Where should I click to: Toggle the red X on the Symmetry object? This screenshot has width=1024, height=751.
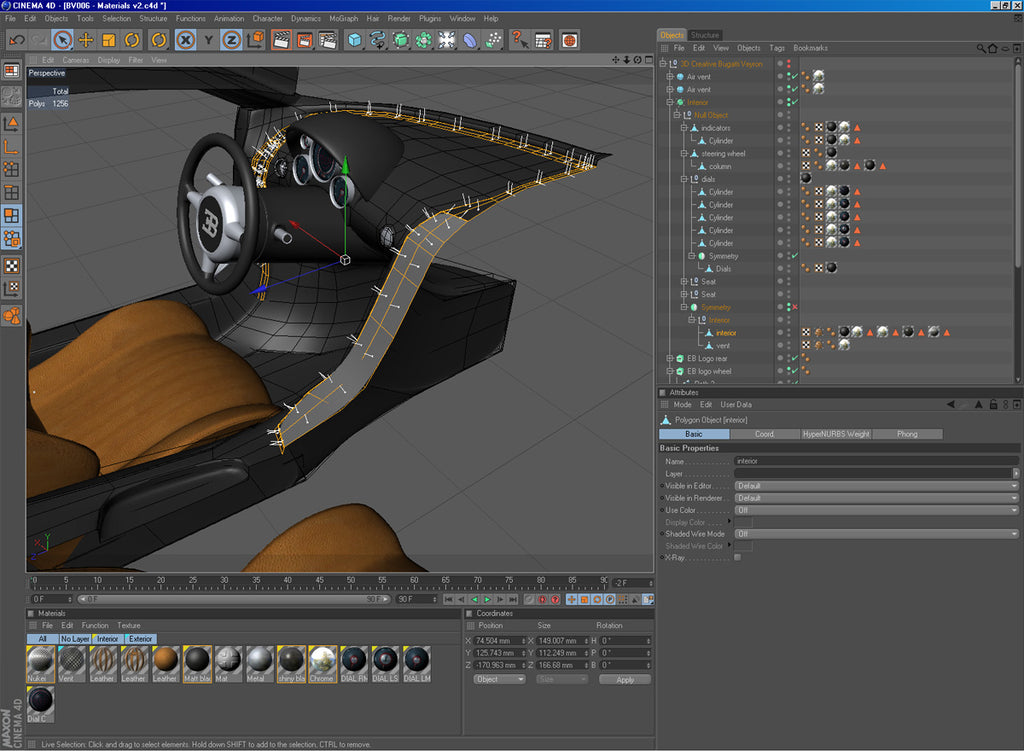coord(794,307)
